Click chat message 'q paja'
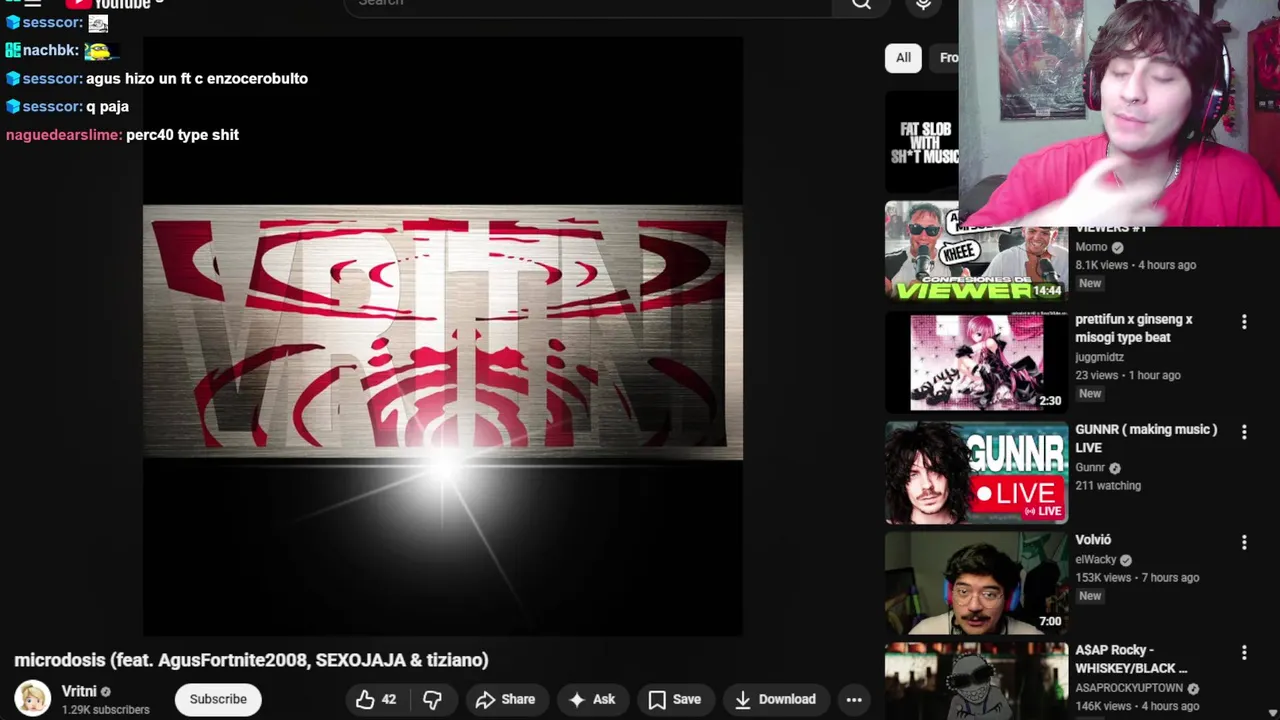1280x720 pixels. pos(107,107)
